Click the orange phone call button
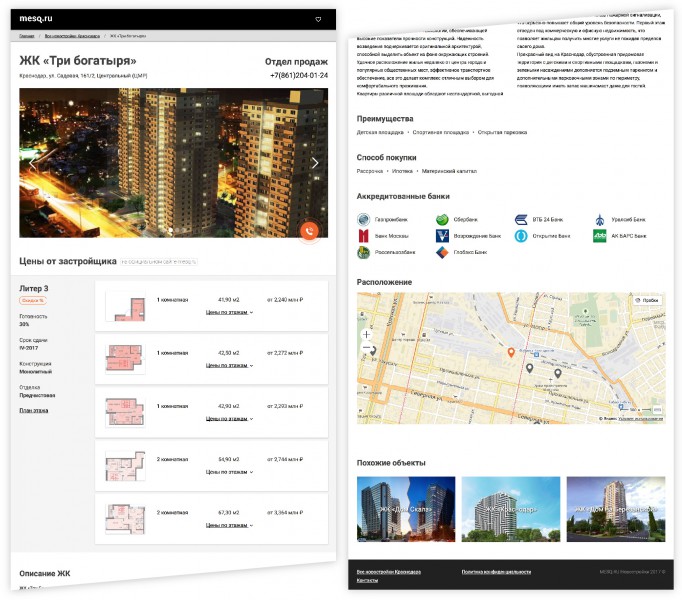 coord(309,231)
